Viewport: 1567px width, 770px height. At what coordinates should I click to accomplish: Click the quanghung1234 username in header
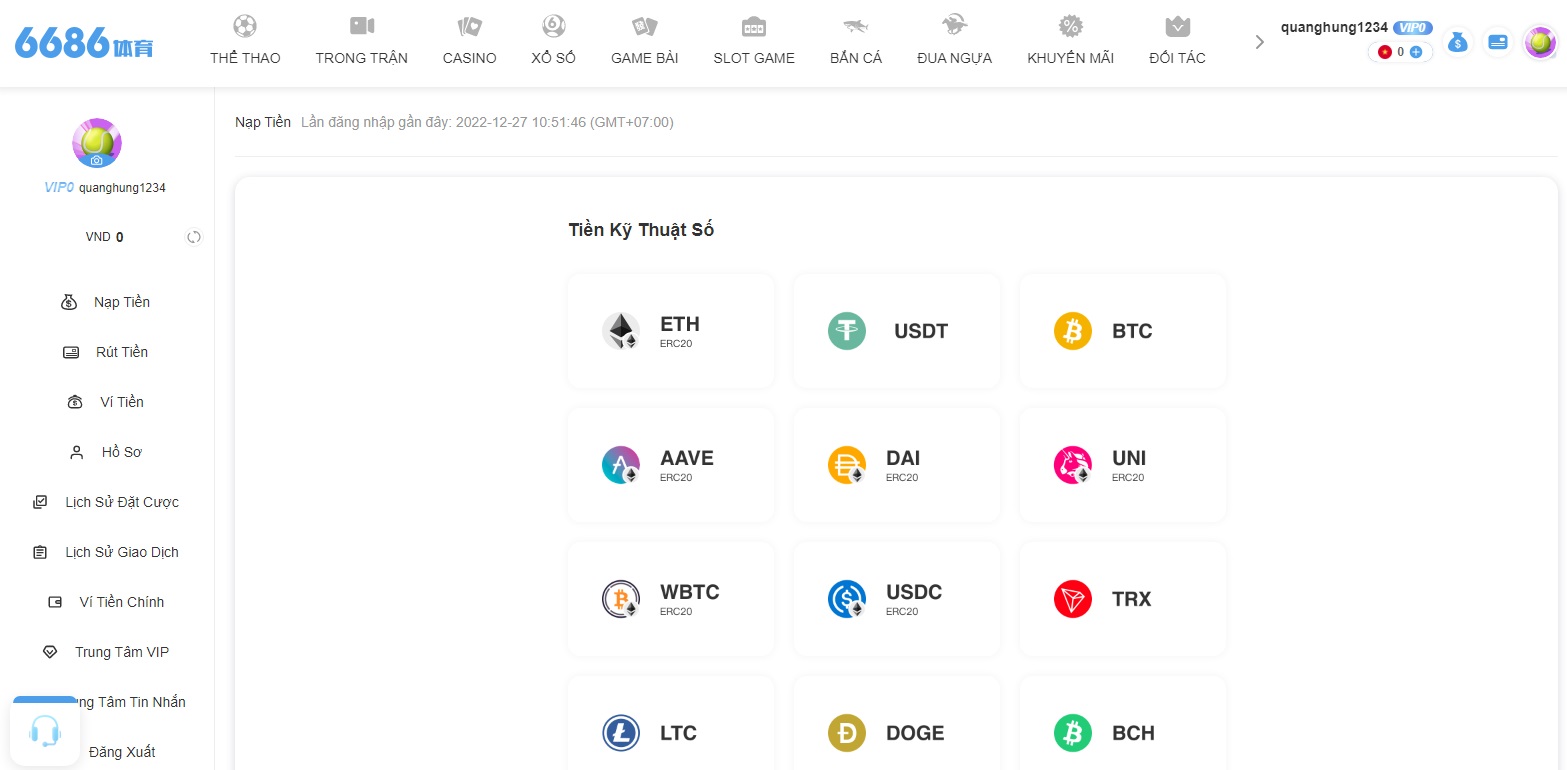[1334, 28]
